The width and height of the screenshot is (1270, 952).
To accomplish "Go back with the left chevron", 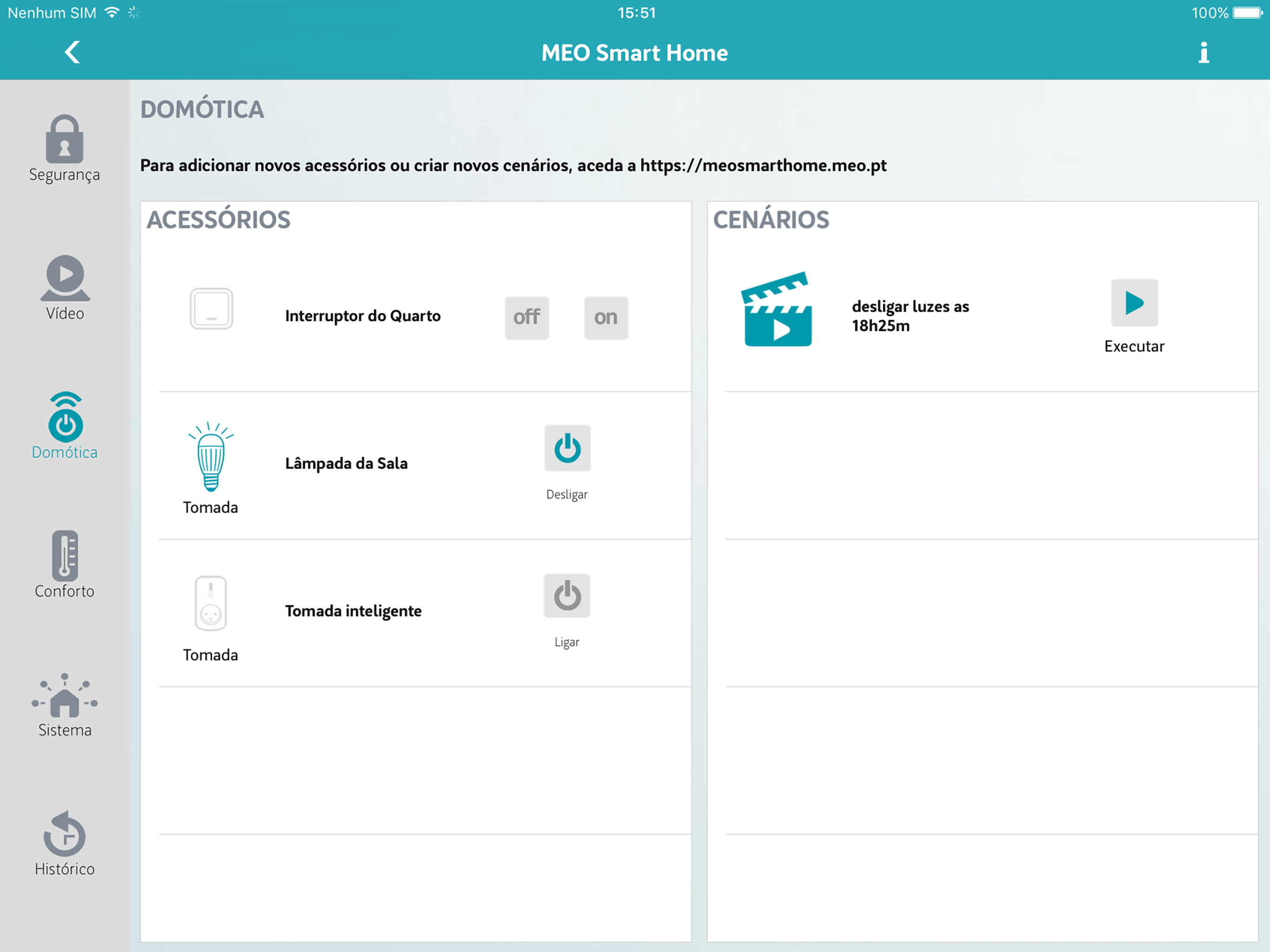I will tap(73, 53).
